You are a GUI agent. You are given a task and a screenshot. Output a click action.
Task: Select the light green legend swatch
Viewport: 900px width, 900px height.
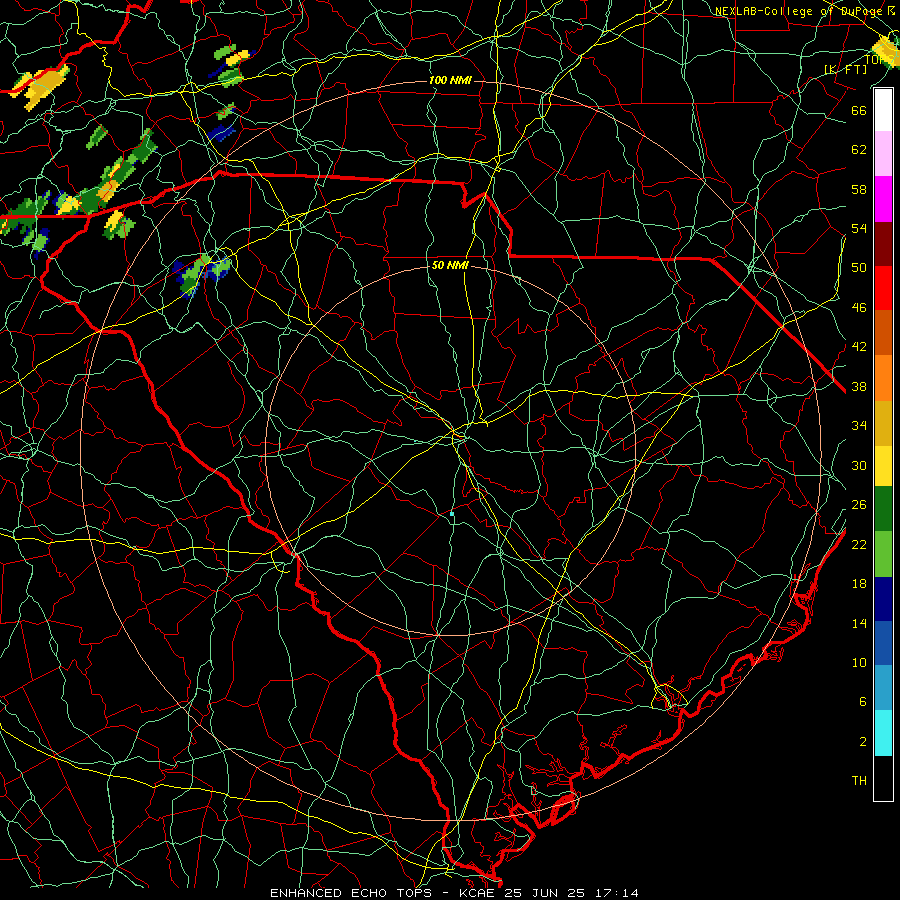[x=883, y=554]
